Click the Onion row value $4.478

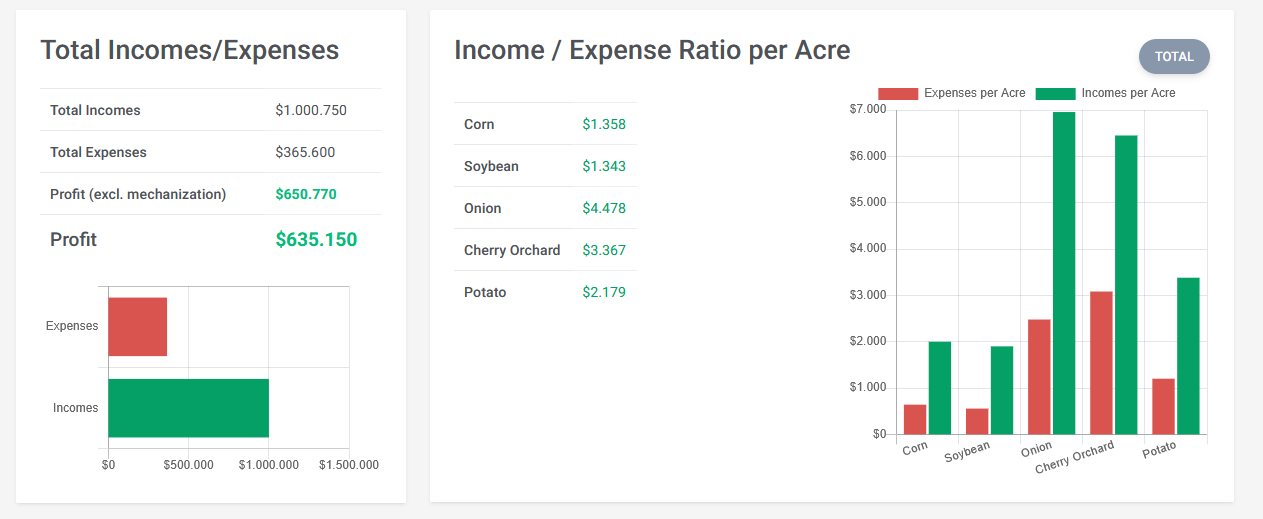coord(604,208)
